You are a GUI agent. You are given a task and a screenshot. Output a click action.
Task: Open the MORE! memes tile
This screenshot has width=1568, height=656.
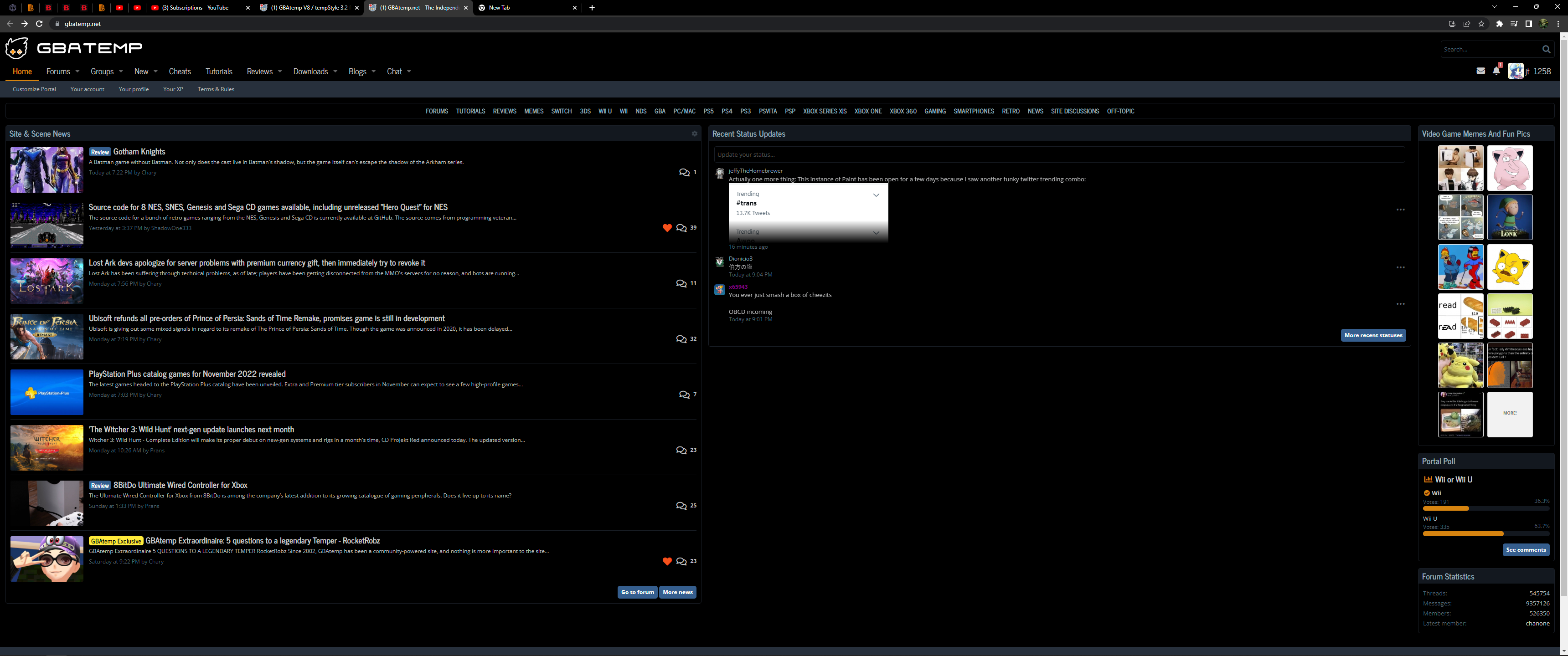click(x=1510, y=415)
